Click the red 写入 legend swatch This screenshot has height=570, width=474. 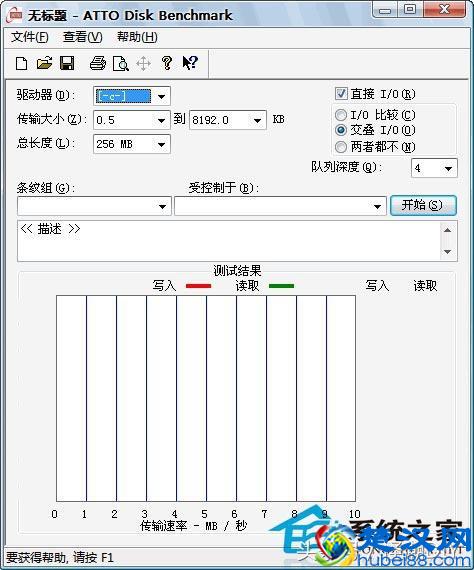[x=198, y=286]
